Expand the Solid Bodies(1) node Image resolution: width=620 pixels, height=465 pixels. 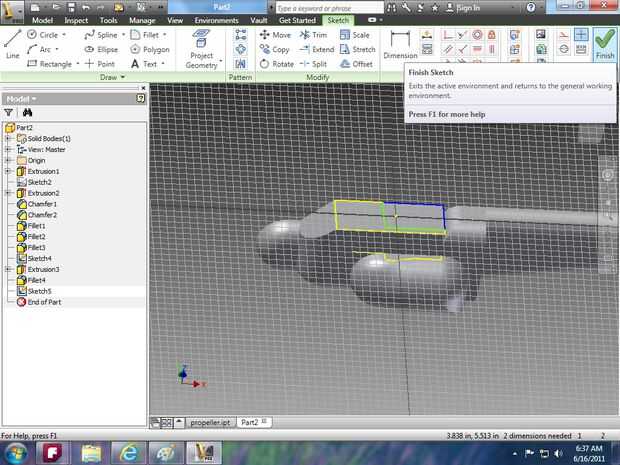[8, 138]
